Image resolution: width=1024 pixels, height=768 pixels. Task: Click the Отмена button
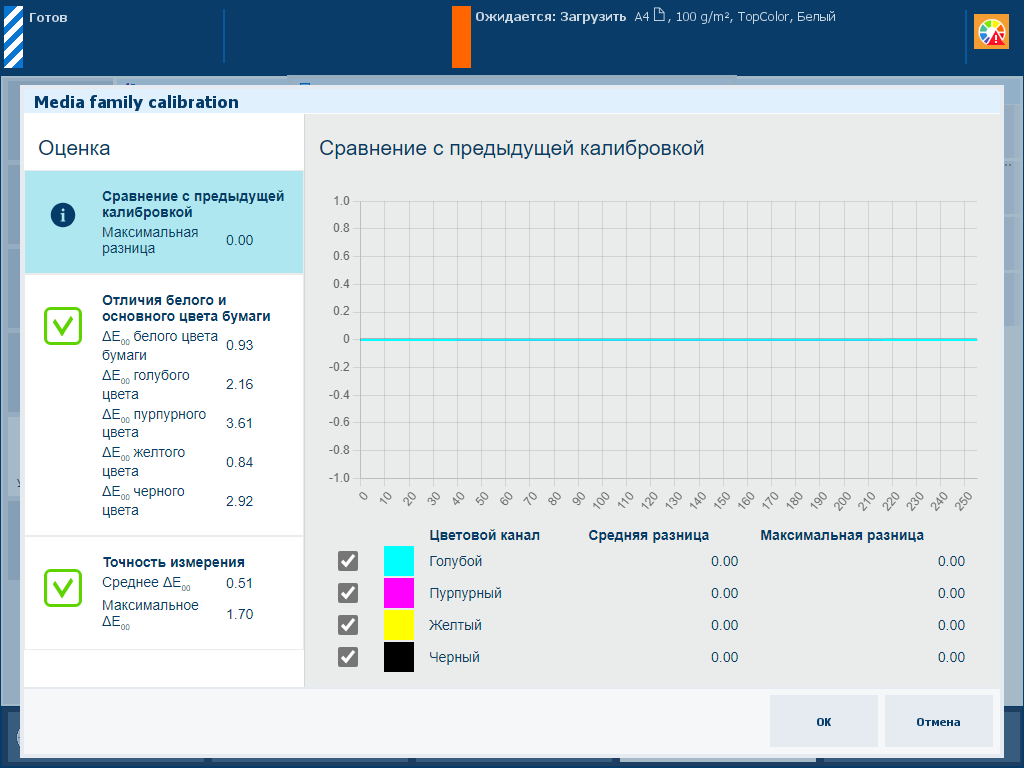click(938, 721)
